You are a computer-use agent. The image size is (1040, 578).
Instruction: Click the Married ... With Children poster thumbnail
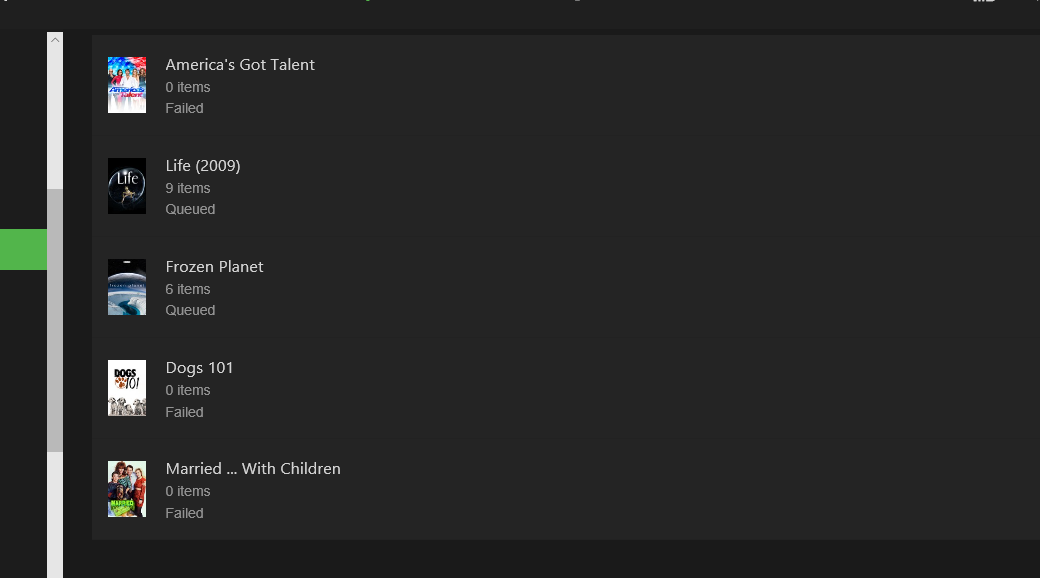(x=127, y=489)
